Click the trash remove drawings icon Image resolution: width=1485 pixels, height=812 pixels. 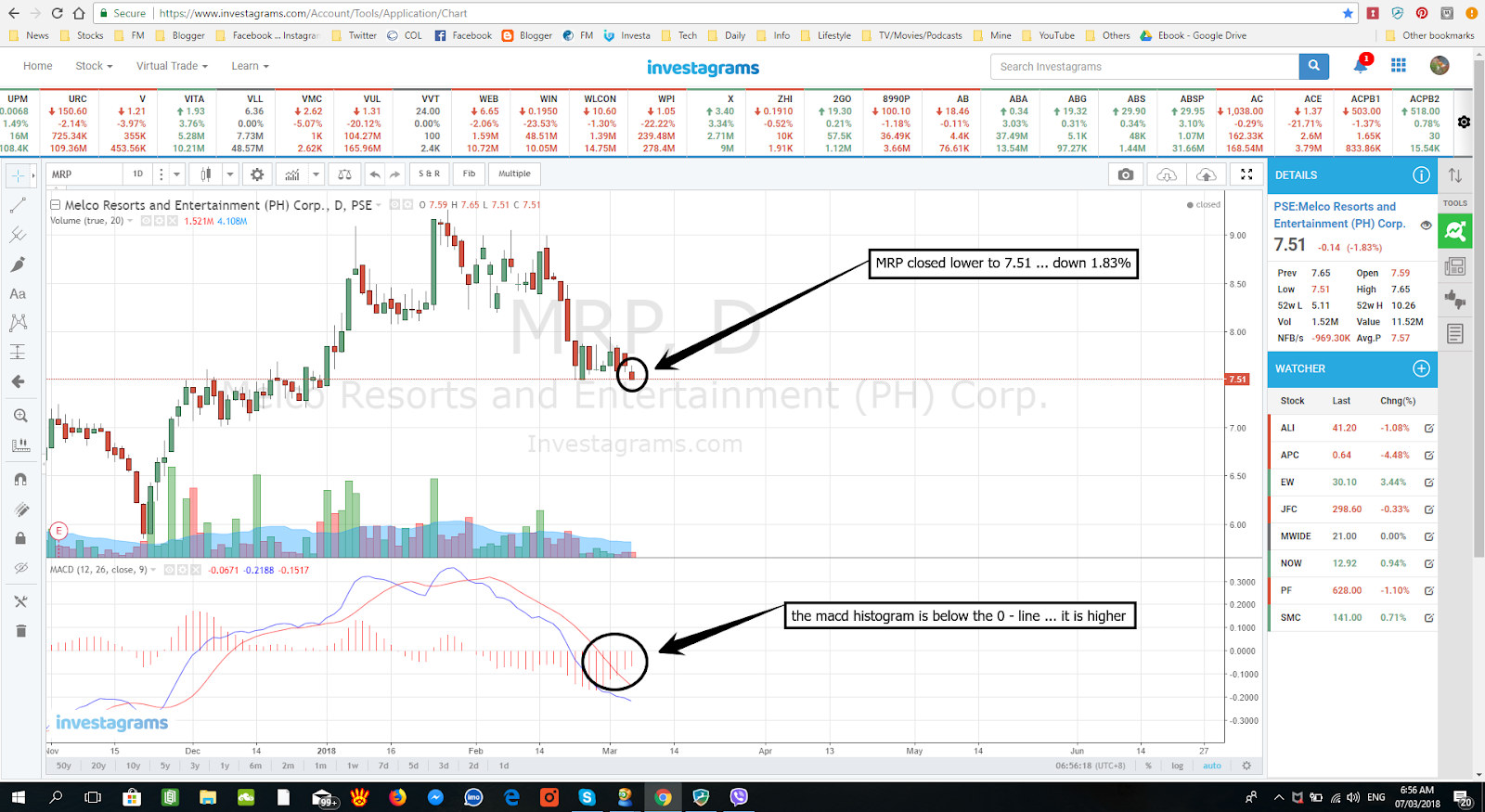click(20, 631)
